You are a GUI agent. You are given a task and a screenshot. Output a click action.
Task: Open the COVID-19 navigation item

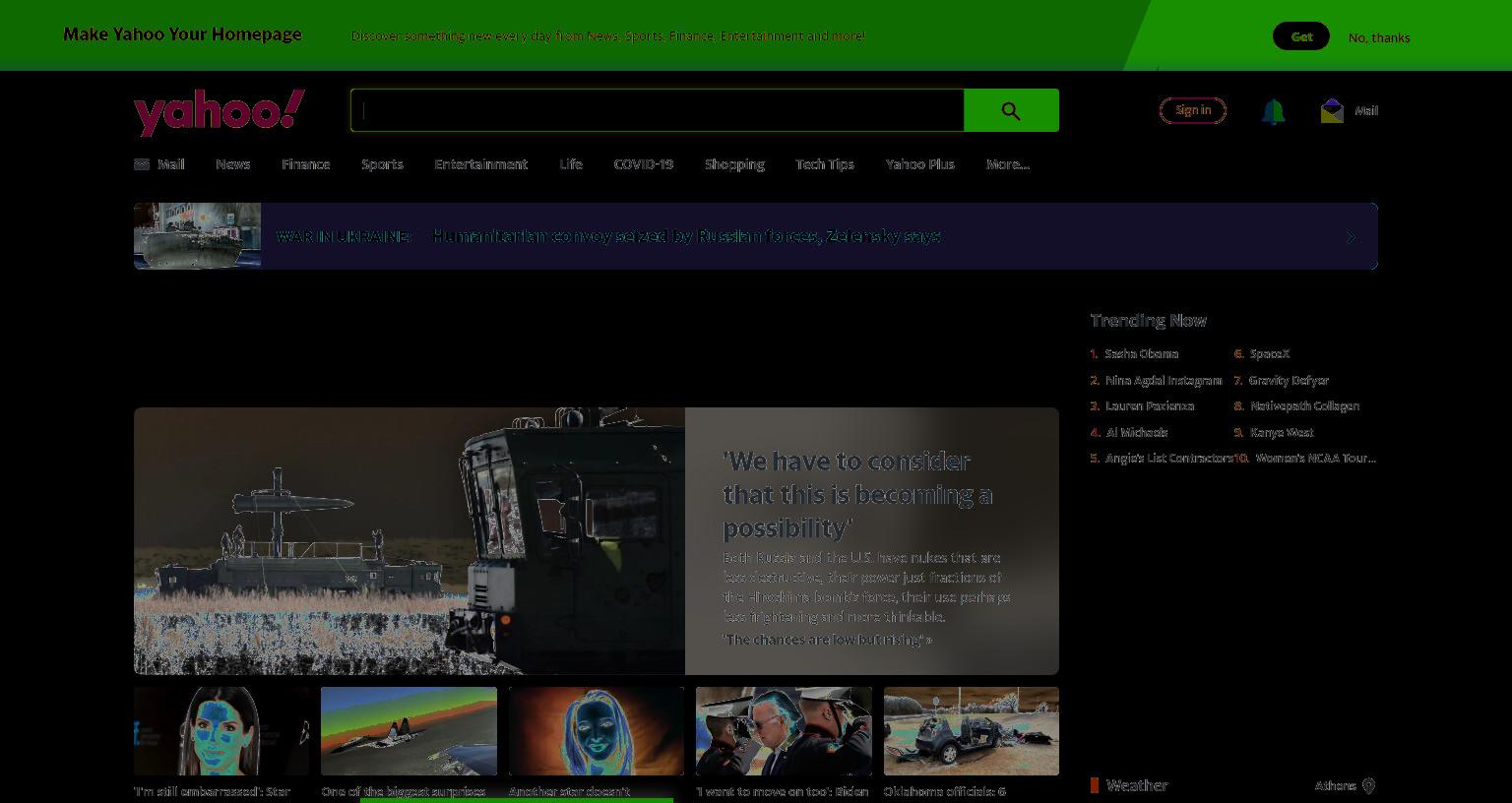[x=644, y=164]
